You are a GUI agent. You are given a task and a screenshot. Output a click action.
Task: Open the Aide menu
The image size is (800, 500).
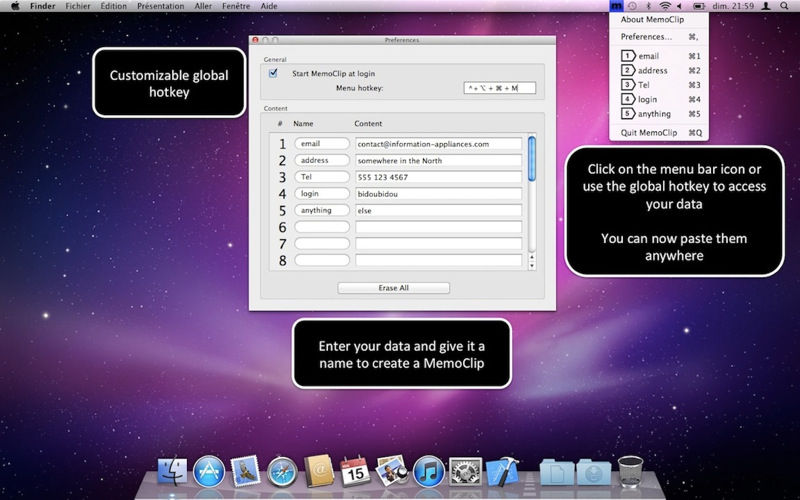[x=269, y=6]
